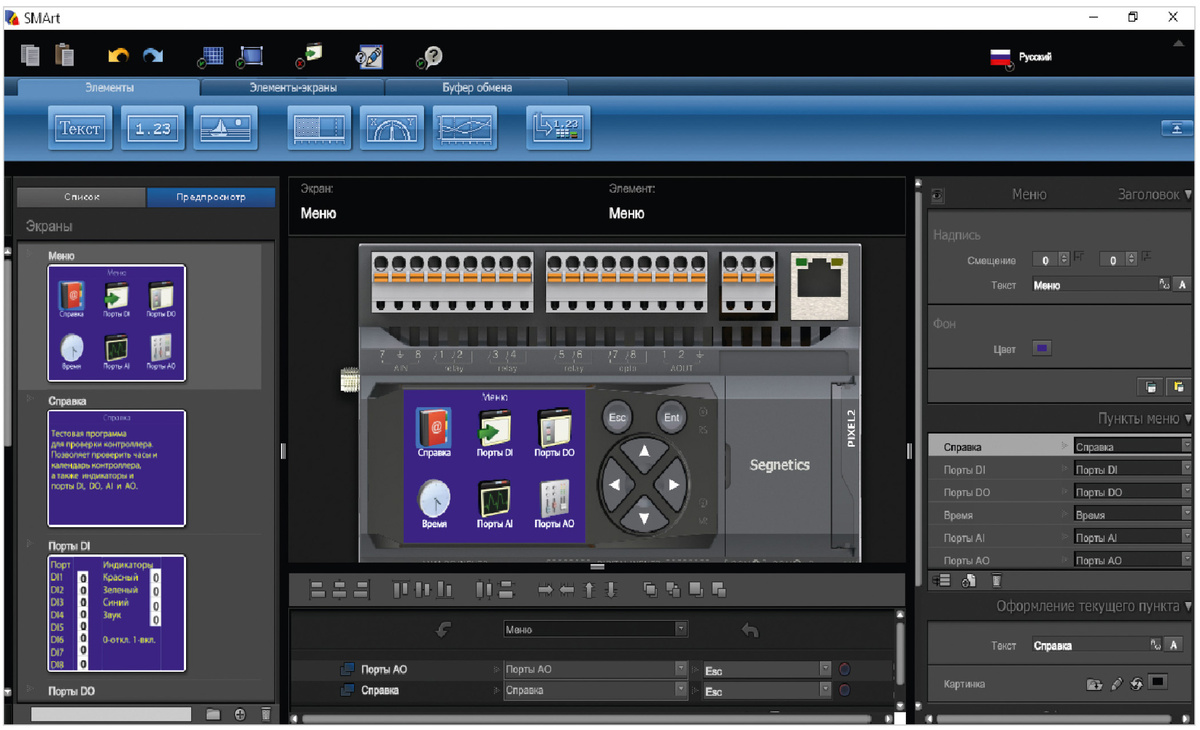The width and height of the screenshot is (1200, 730).
Task: Open the Русский language selector
Action: click(x=1021, y=58)
